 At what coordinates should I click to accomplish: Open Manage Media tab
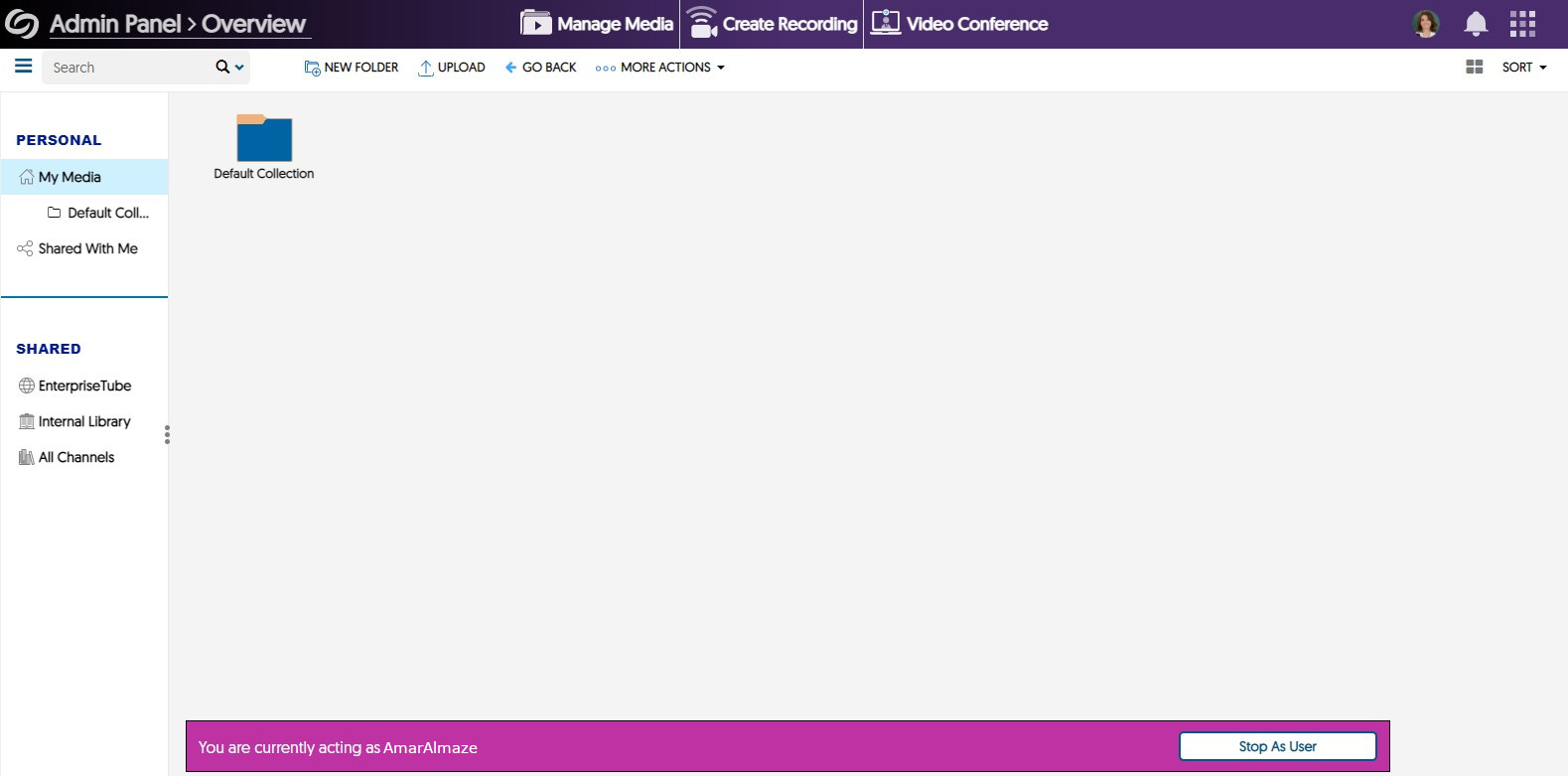coord(597,24)
